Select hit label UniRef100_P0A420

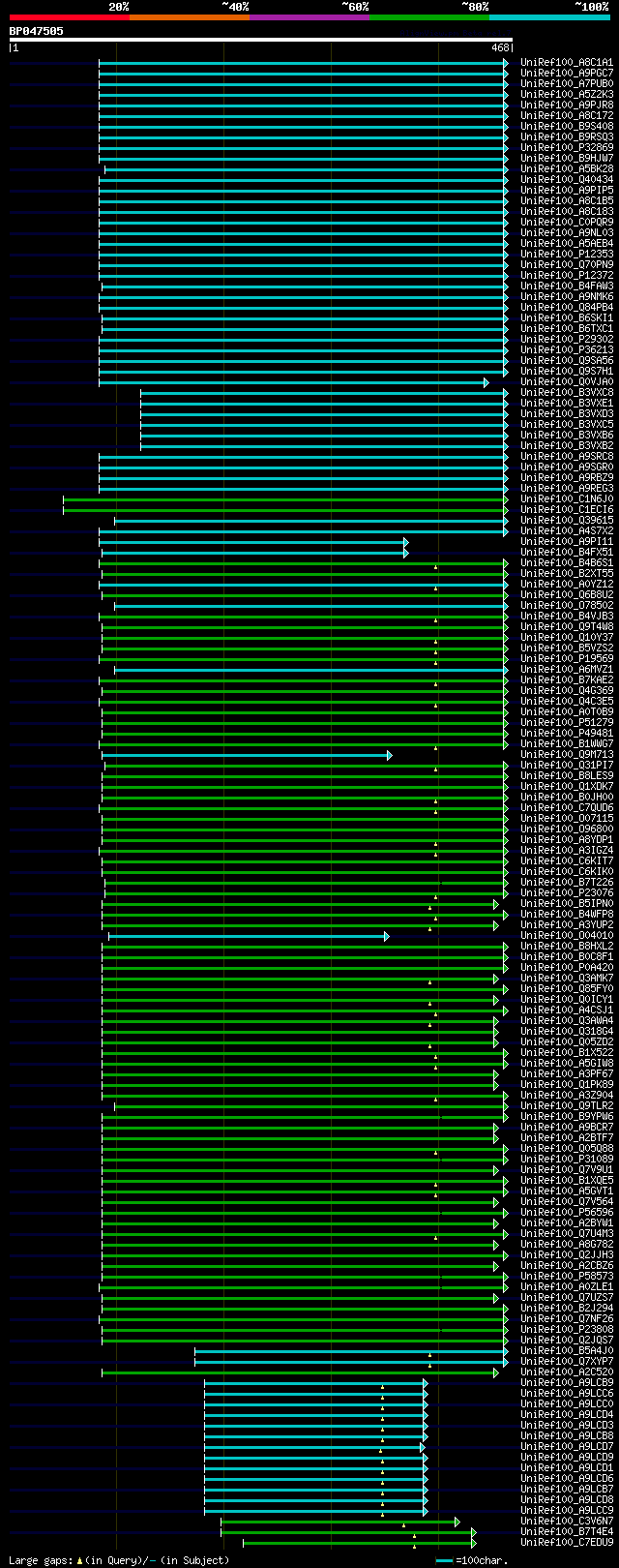567,968
